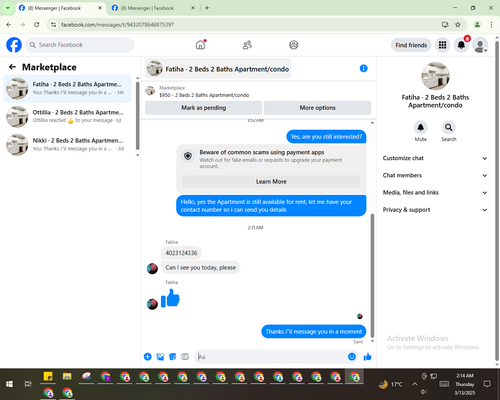
Task: Mute the conversation with bell icon
Action: point(421,127)
